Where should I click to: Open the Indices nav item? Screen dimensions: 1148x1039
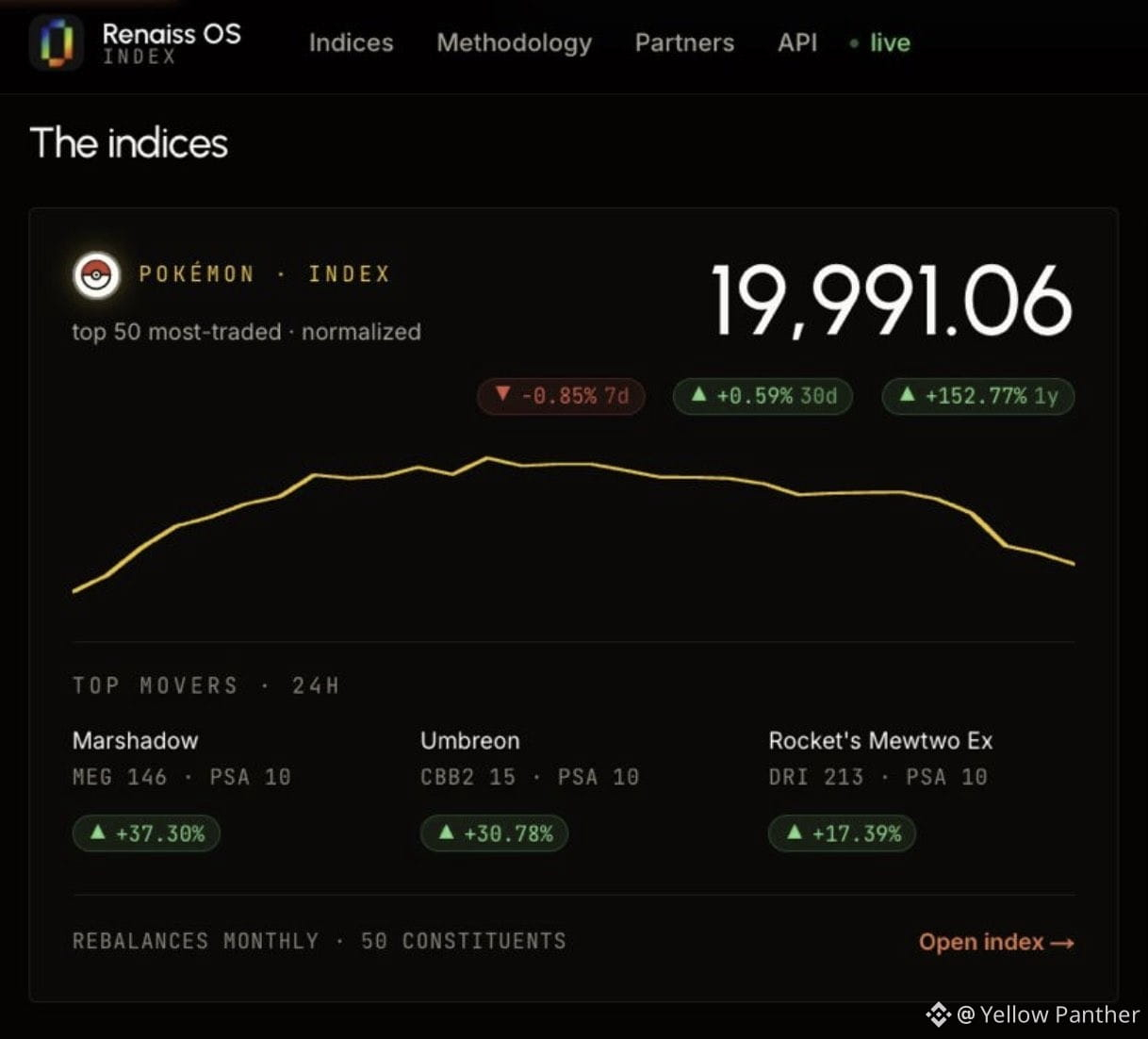351,42
